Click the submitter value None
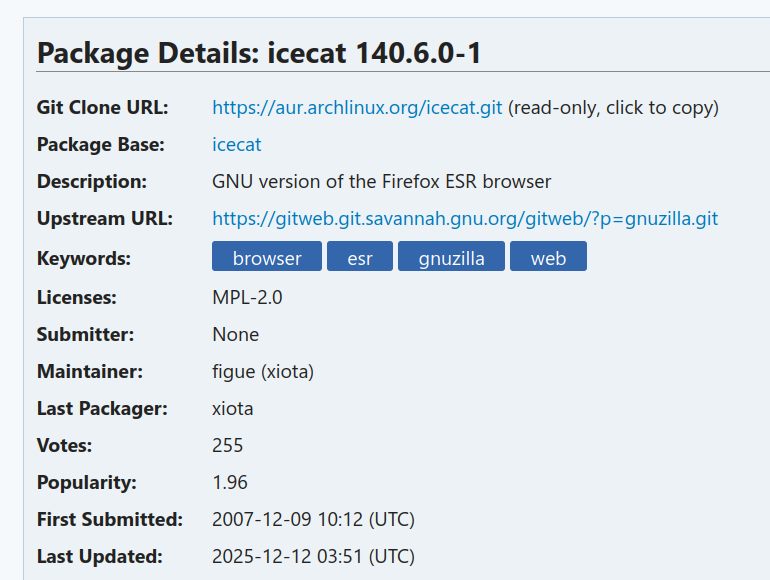 235,334
